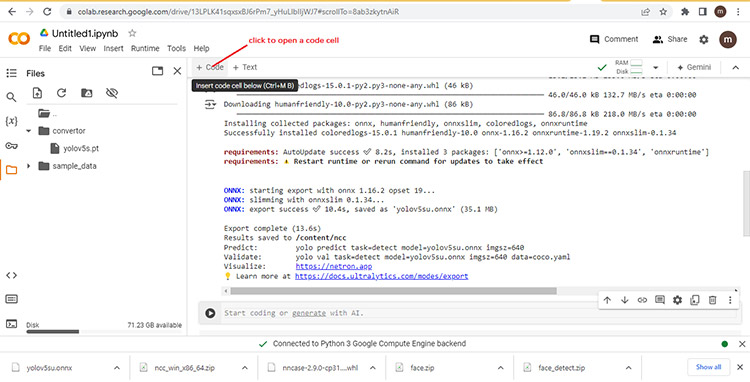Open the search (find and replace) sidebar icon
Image resolution: width=750 pixels, height=382 pixels.
point(11,98)
